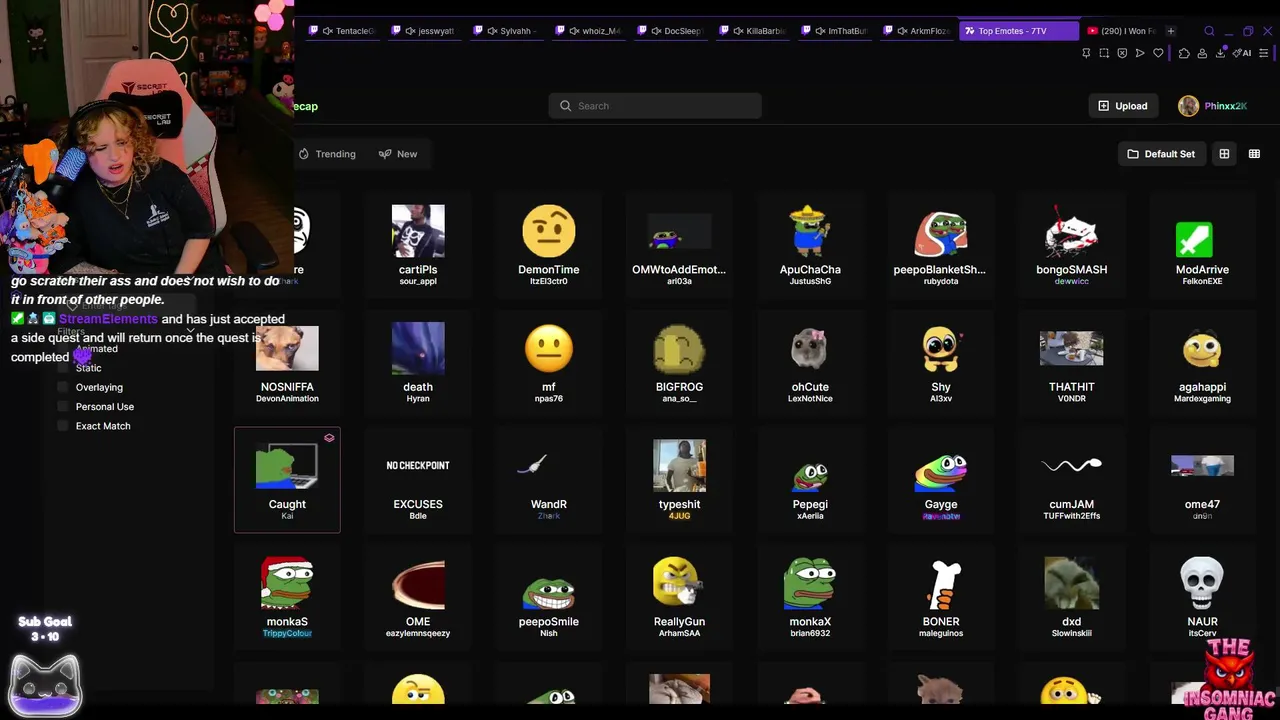Click the Recap navigation link
1280x720 pixels.
306,106
